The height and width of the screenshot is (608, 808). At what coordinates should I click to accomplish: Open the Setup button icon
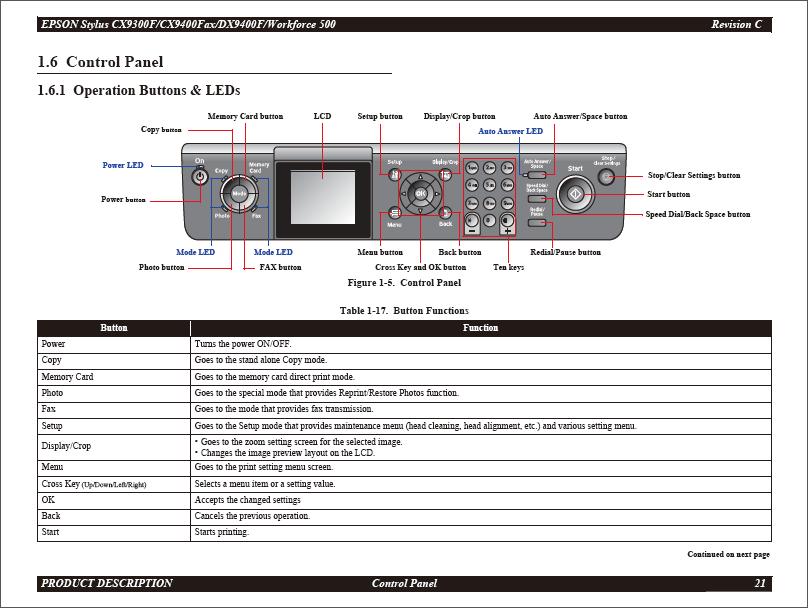(395, 174)
